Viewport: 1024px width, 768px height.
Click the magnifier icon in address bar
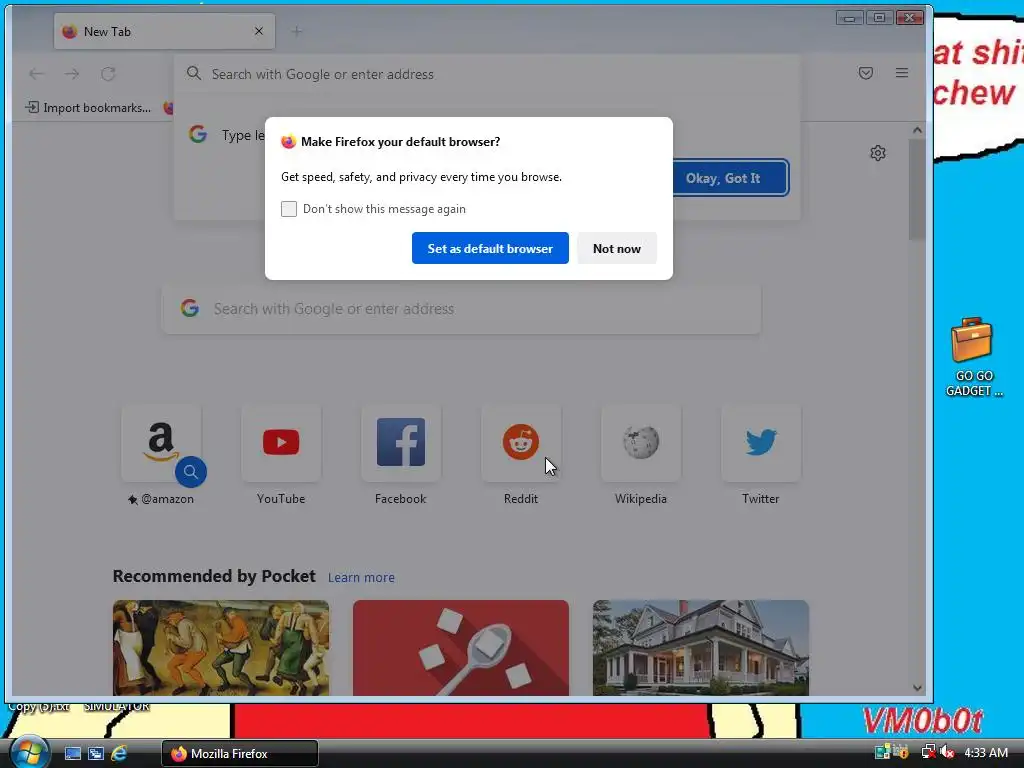pyautogui.click(x=193, y=73)
